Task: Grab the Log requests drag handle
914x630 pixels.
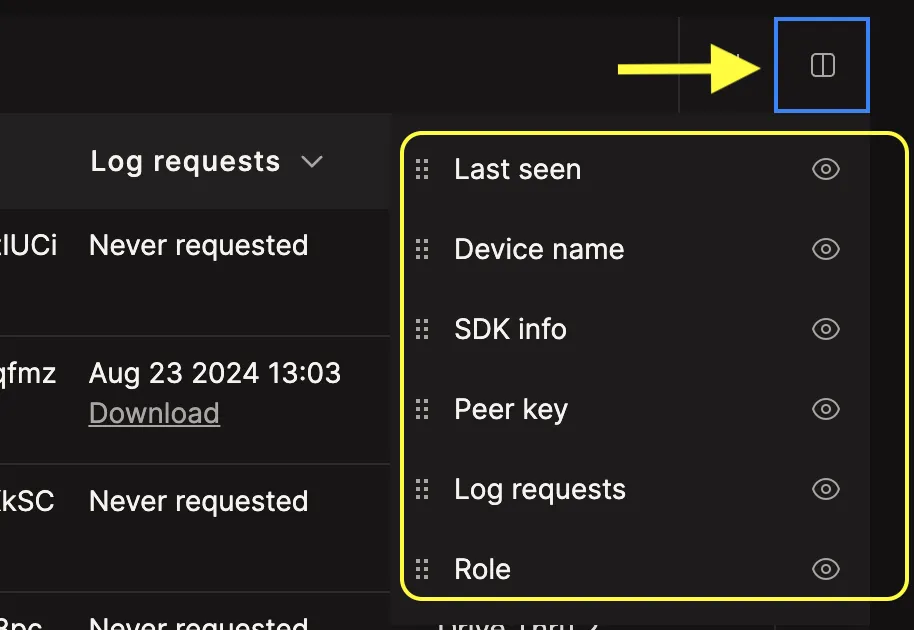Action: [x=422, y=490]
